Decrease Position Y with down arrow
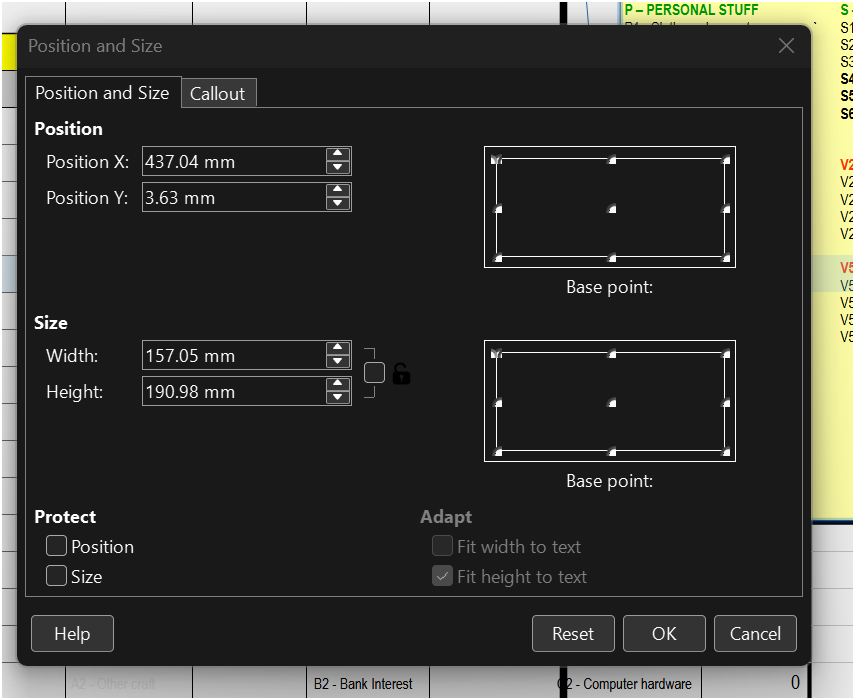 click(338, 204)
